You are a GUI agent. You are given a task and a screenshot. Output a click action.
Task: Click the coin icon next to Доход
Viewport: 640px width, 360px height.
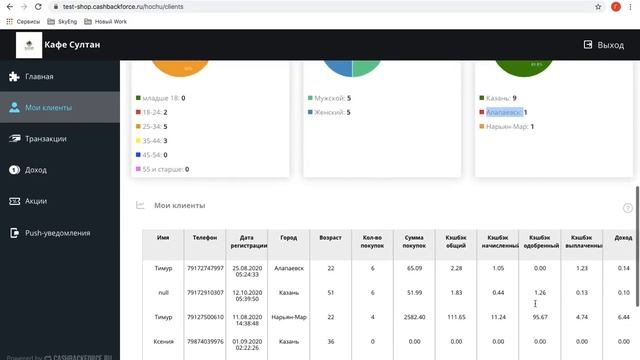tap(14, 170)
